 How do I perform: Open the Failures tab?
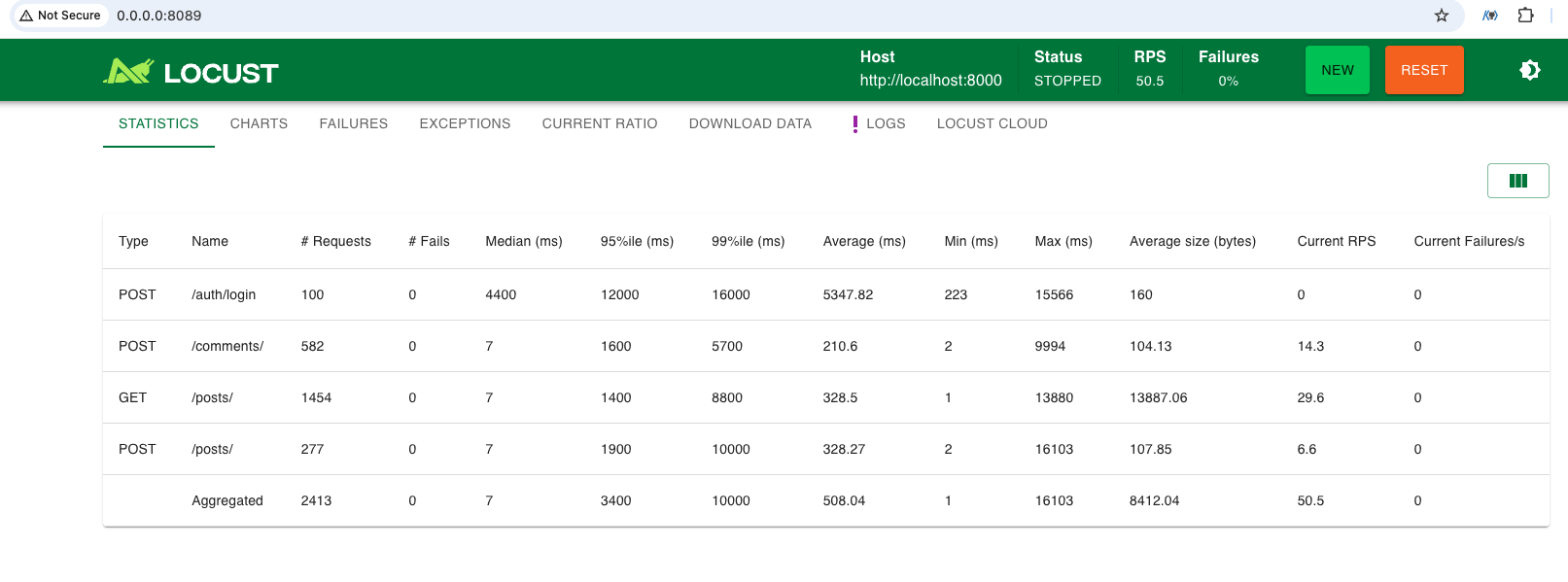pos(353,123)
